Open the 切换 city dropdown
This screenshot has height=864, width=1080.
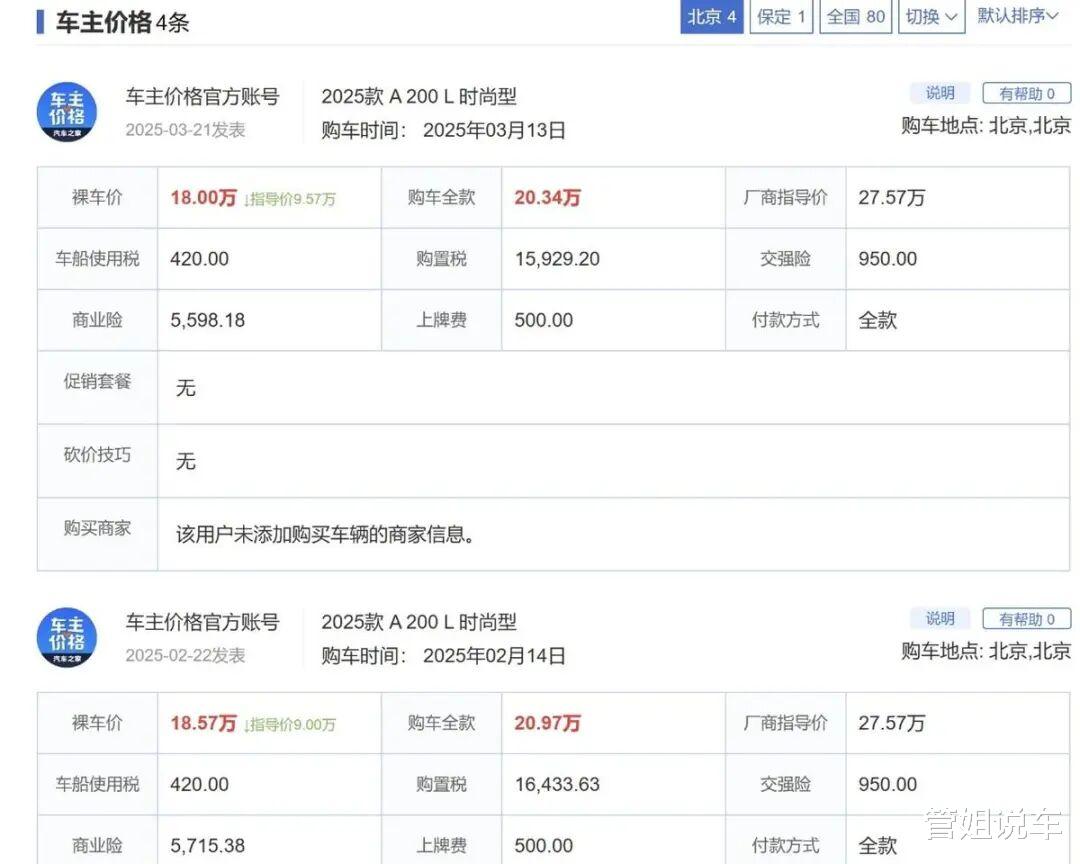pos(931,16)
